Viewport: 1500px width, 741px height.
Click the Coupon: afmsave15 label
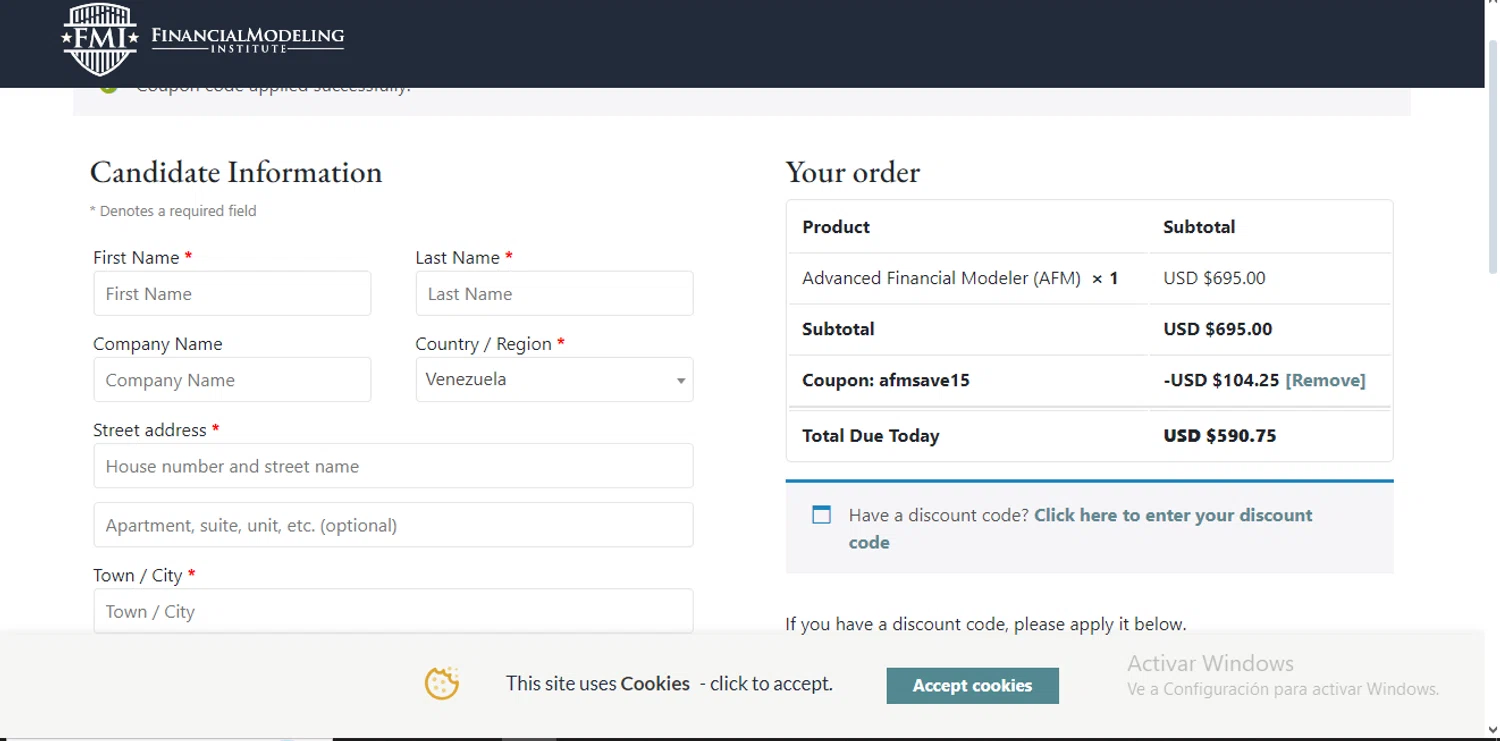[885, 380]
